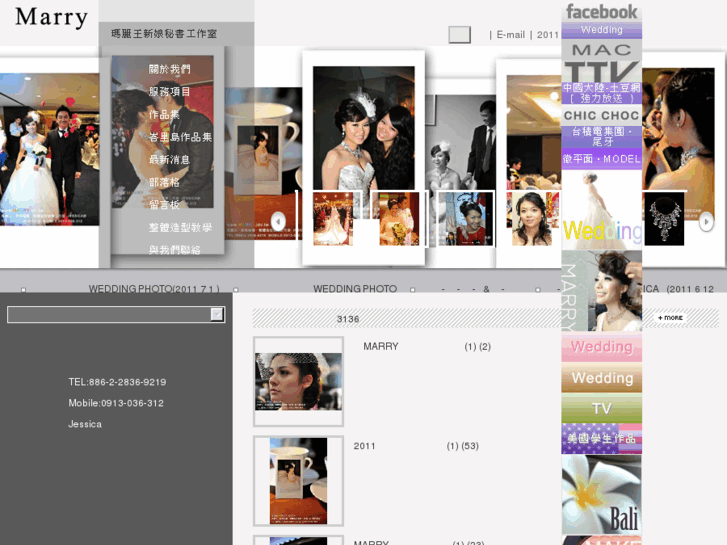Open the bride and groom walking photo
727x545 pixels.
pyautogui.click(x=50, y=149)
